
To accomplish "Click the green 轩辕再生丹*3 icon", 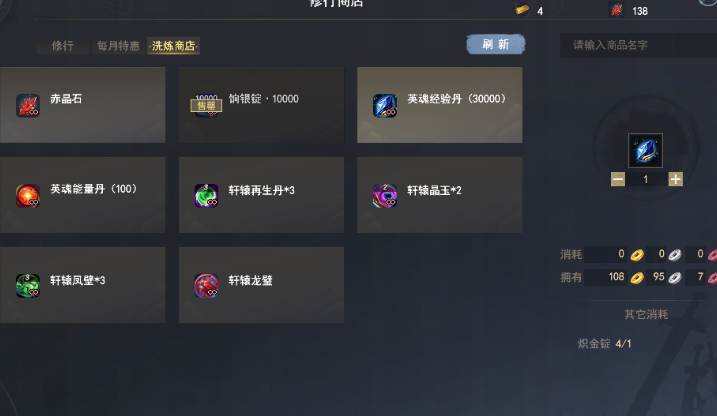I will [206, 196].
